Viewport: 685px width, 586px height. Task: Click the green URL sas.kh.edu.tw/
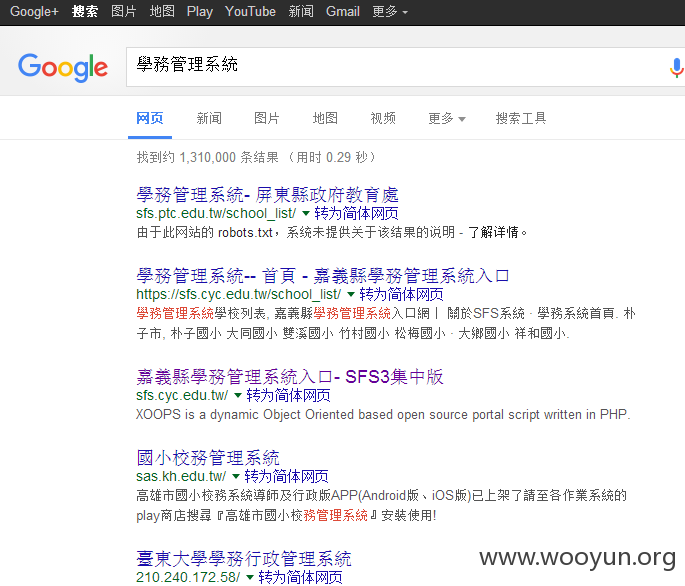pos(181,476)
